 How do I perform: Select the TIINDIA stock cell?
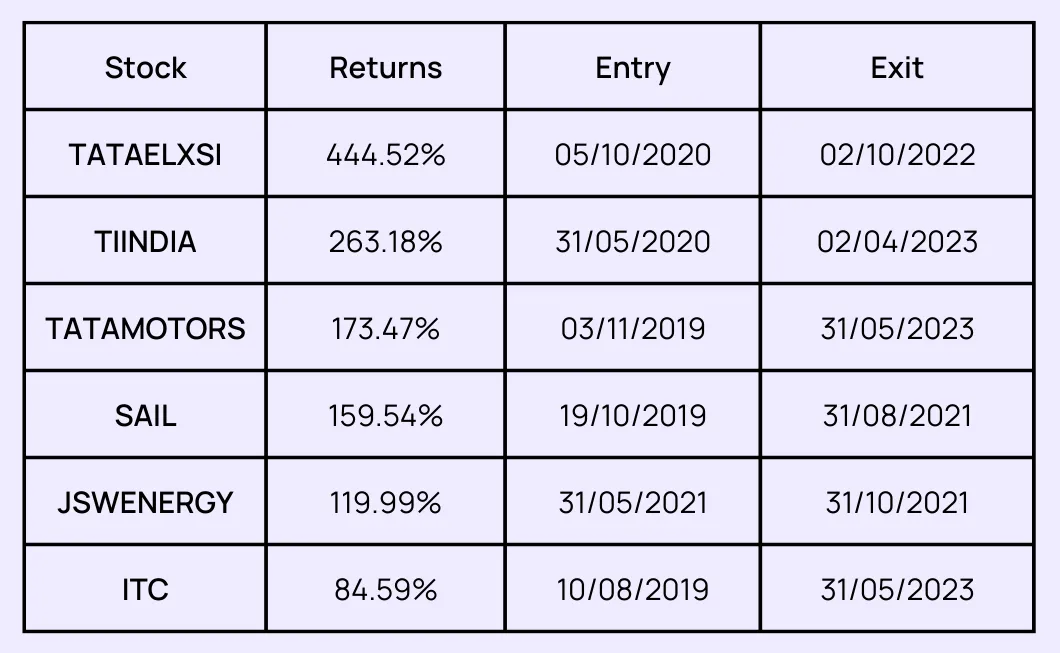pos(145,242)
